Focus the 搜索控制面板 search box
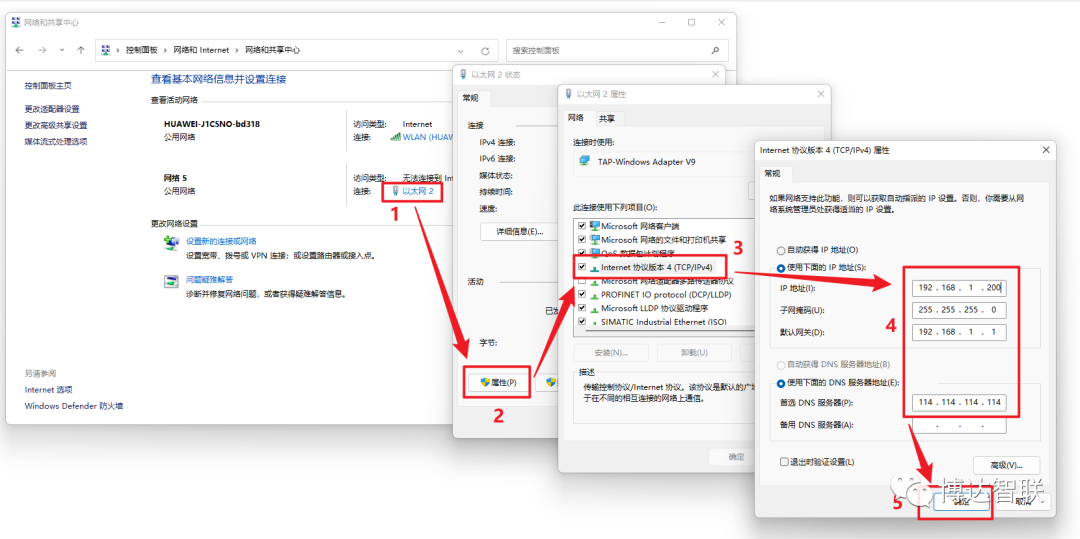 617,50
